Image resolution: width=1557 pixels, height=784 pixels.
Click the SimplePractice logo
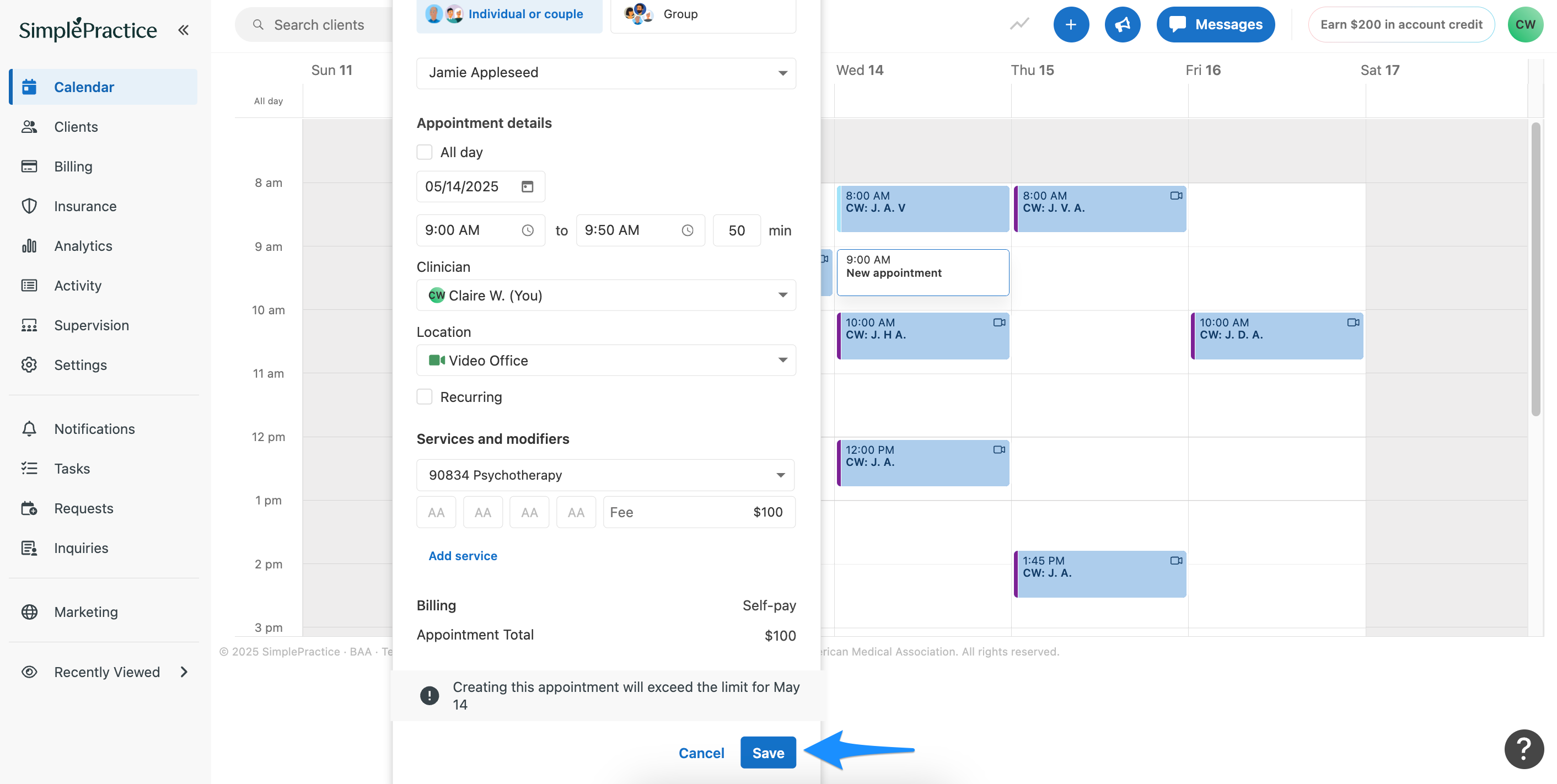[x=88, y=29]
